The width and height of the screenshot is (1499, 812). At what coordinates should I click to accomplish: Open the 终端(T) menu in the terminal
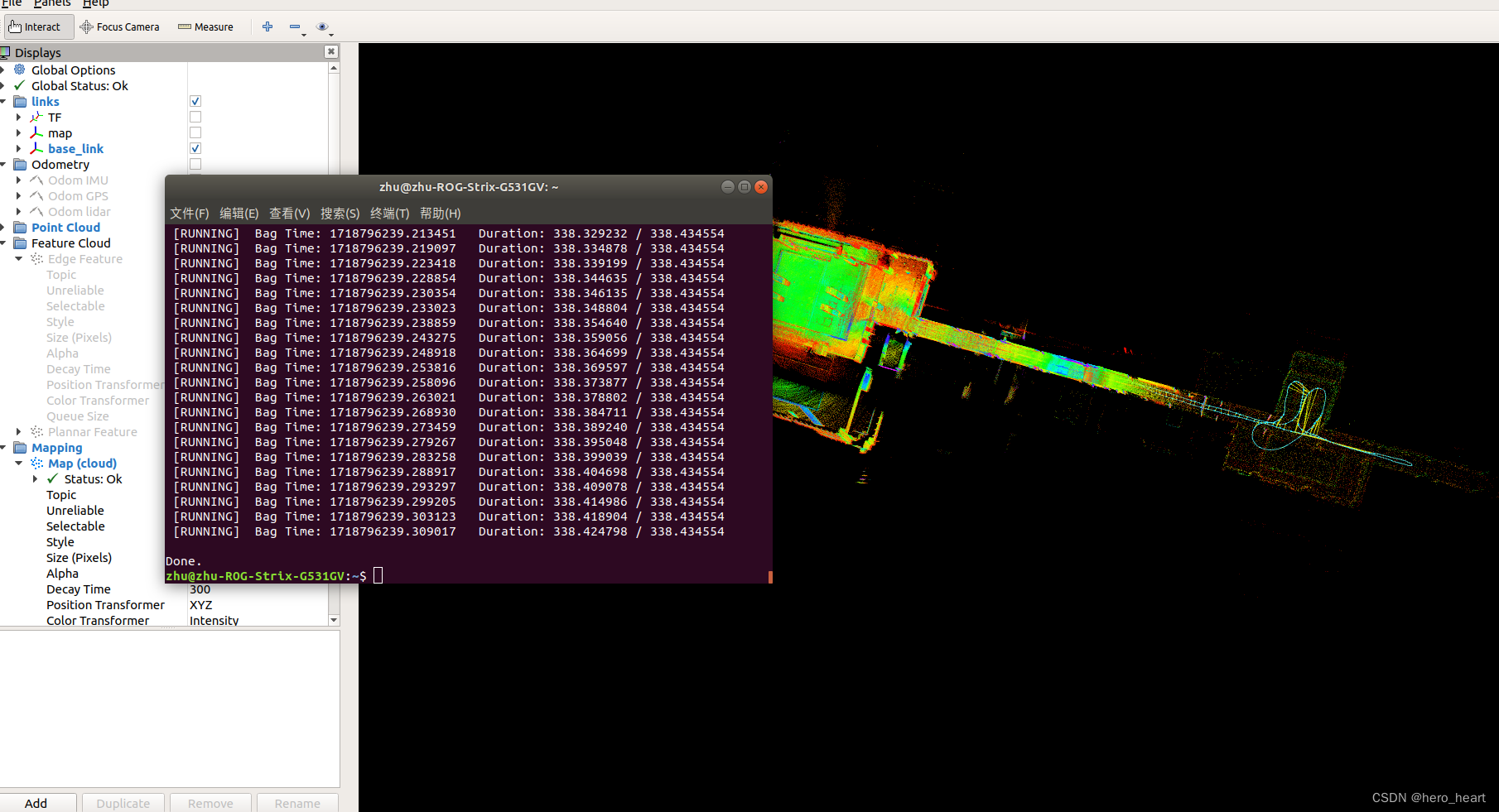click(390, 213)
